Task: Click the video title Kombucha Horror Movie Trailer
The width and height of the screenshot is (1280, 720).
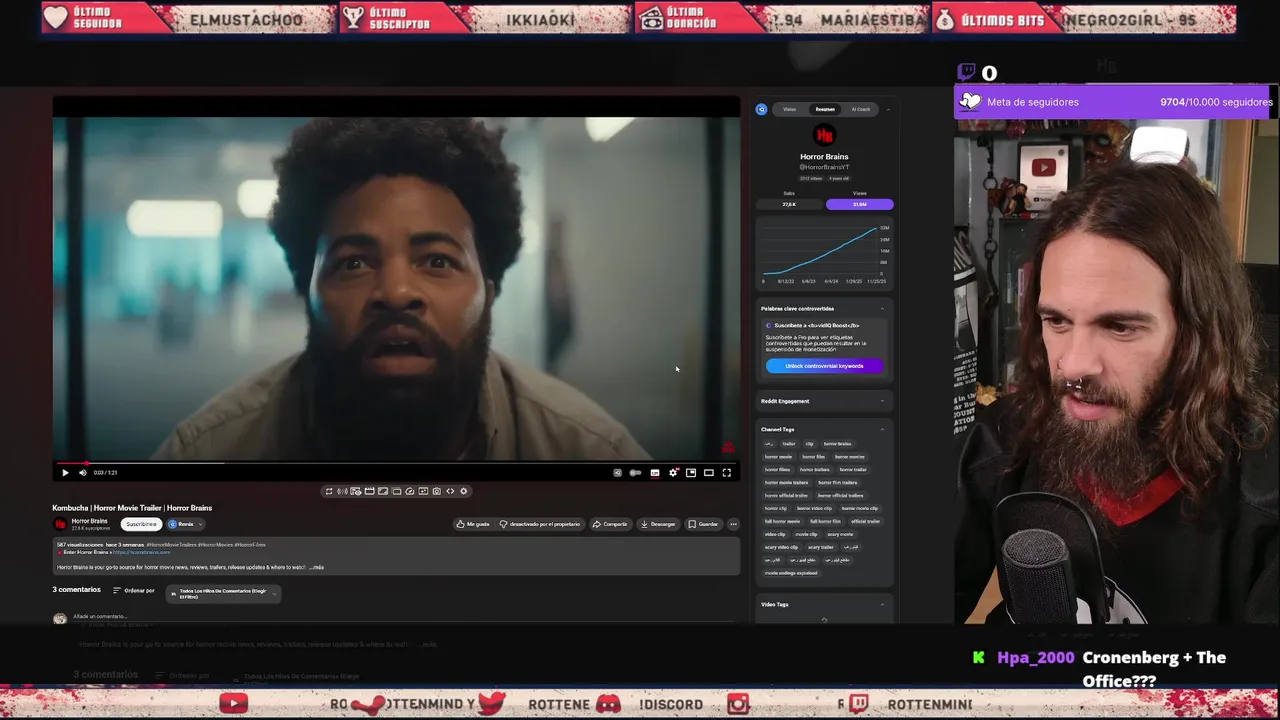Action: (132, 508)
